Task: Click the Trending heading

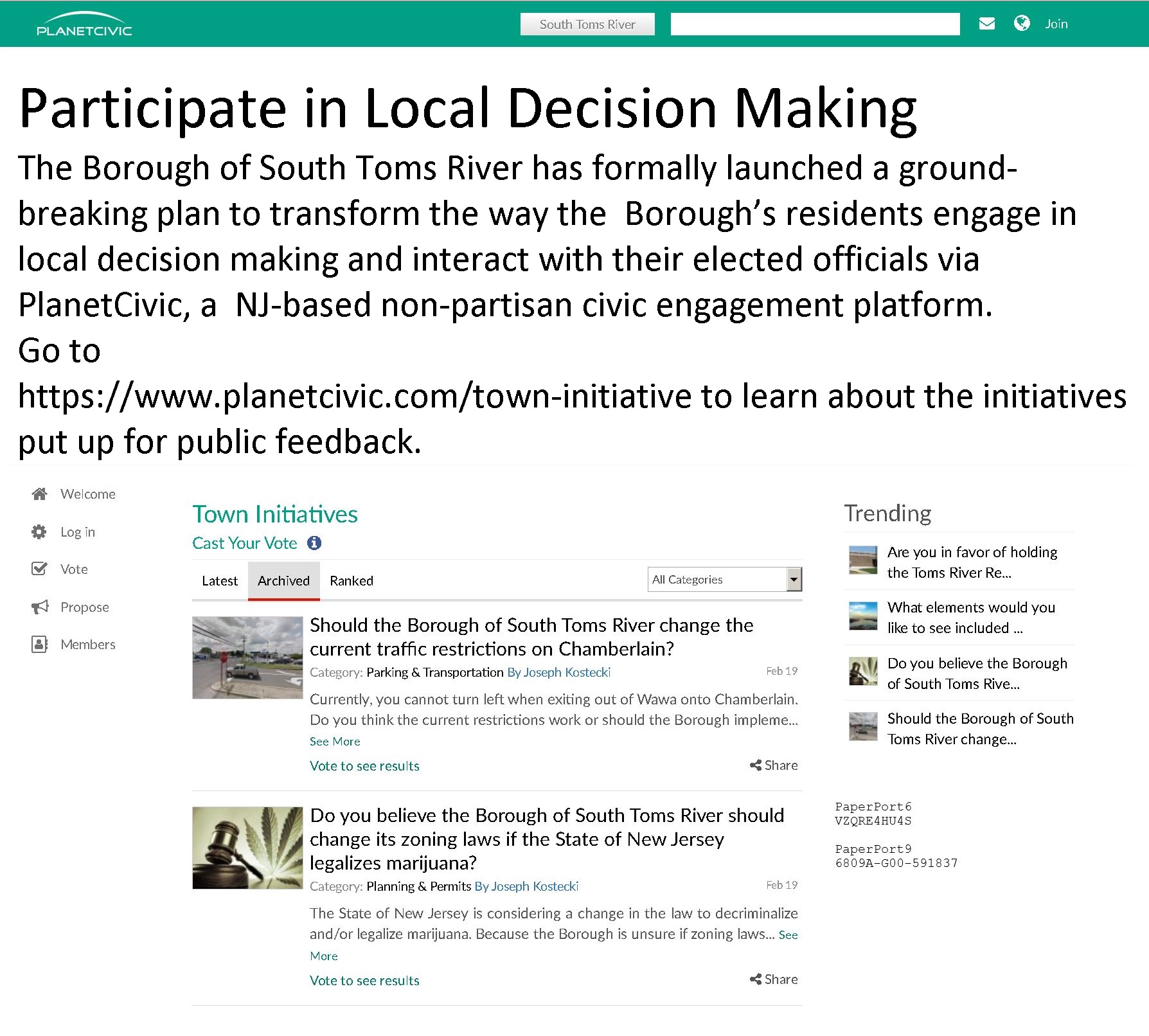Action: [887, 513]
